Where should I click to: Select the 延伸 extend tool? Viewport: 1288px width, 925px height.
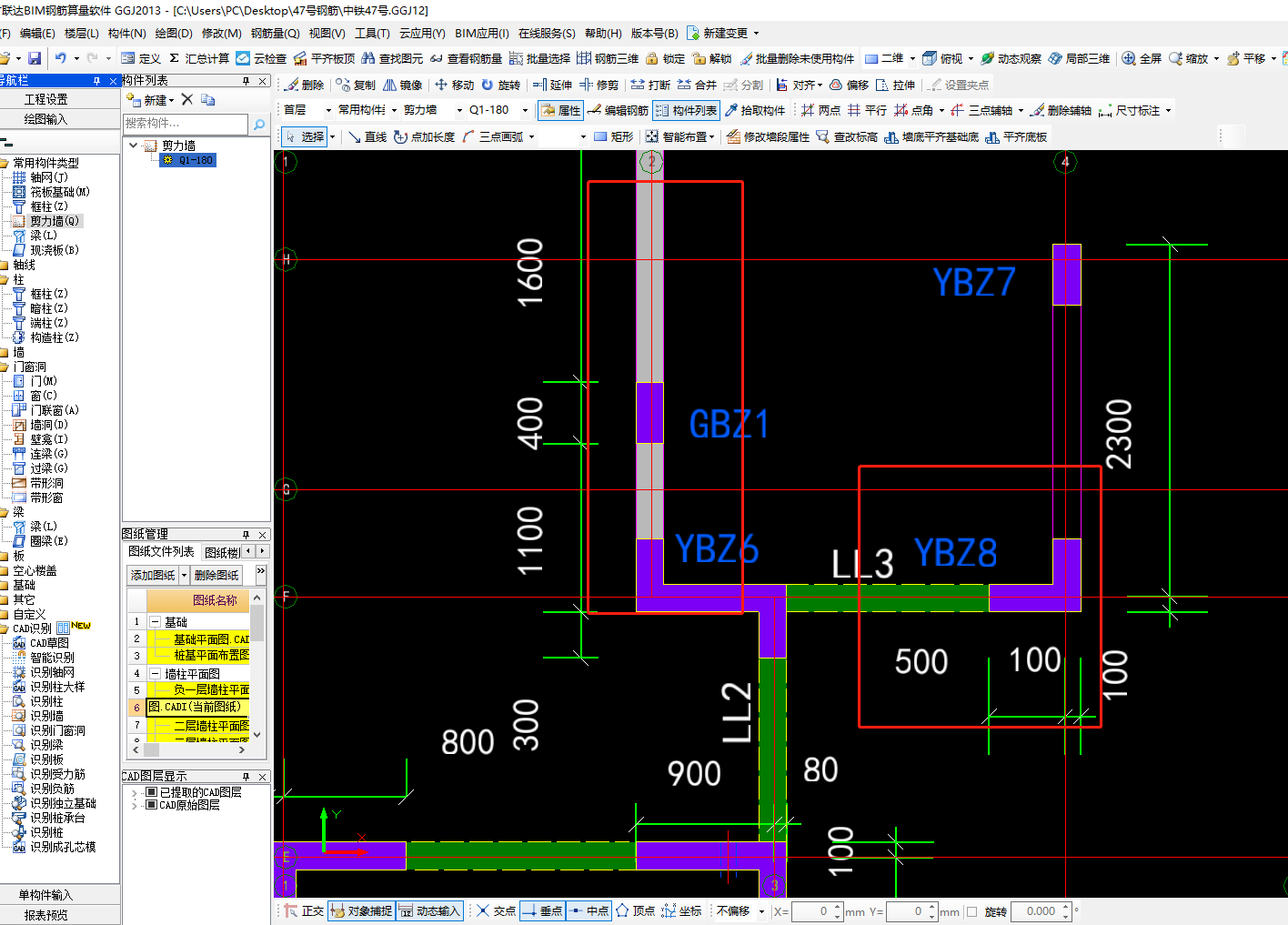pyautogui.click(x=552, y=85)
